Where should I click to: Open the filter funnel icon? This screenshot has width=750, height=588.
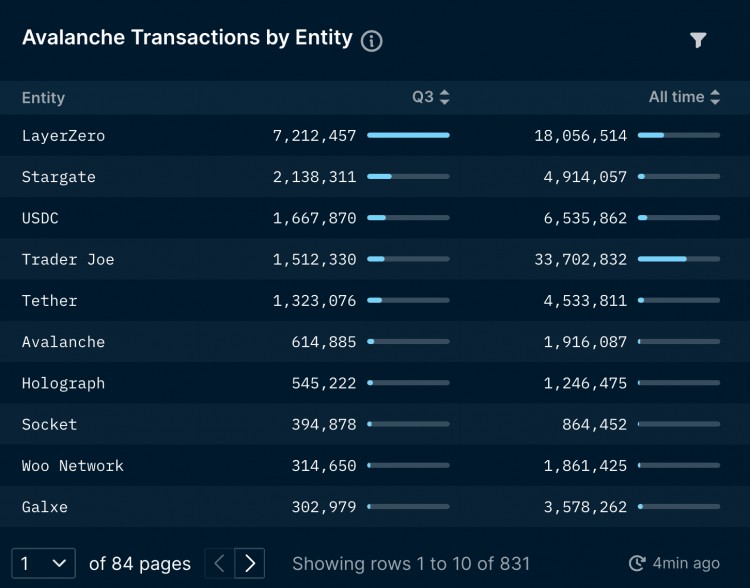click(x=698, y=40)
